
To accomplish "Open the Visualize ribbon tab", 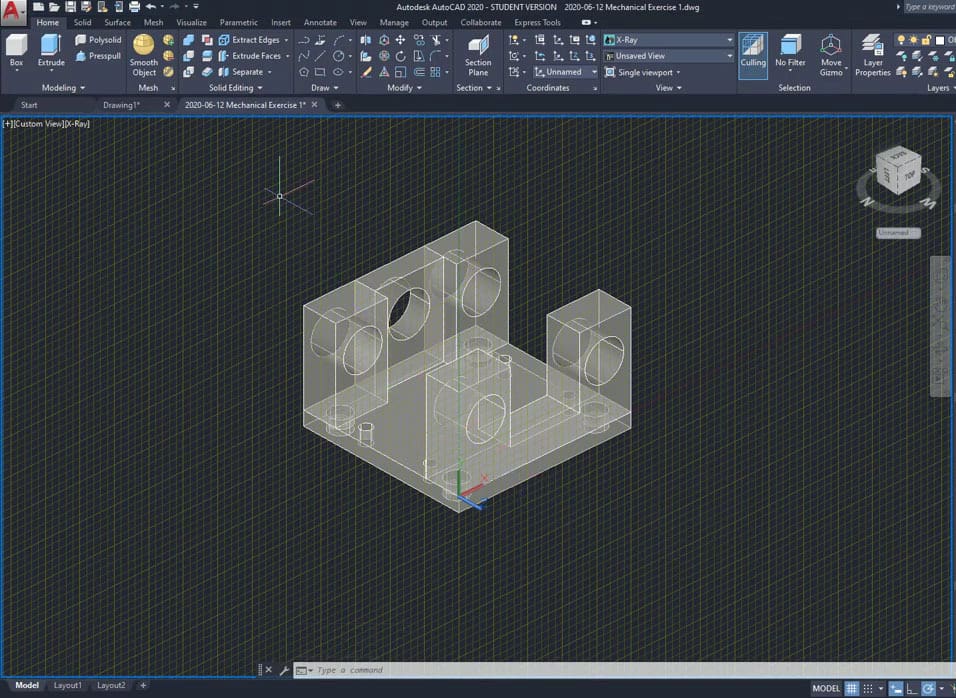I will point(191,23).
